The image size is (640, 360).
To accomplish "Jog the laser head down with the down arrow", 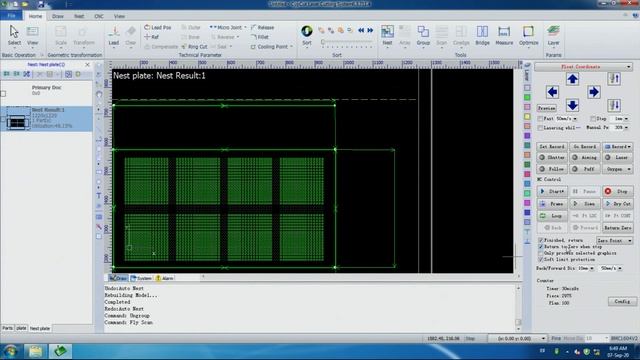I will pos(572,105).
